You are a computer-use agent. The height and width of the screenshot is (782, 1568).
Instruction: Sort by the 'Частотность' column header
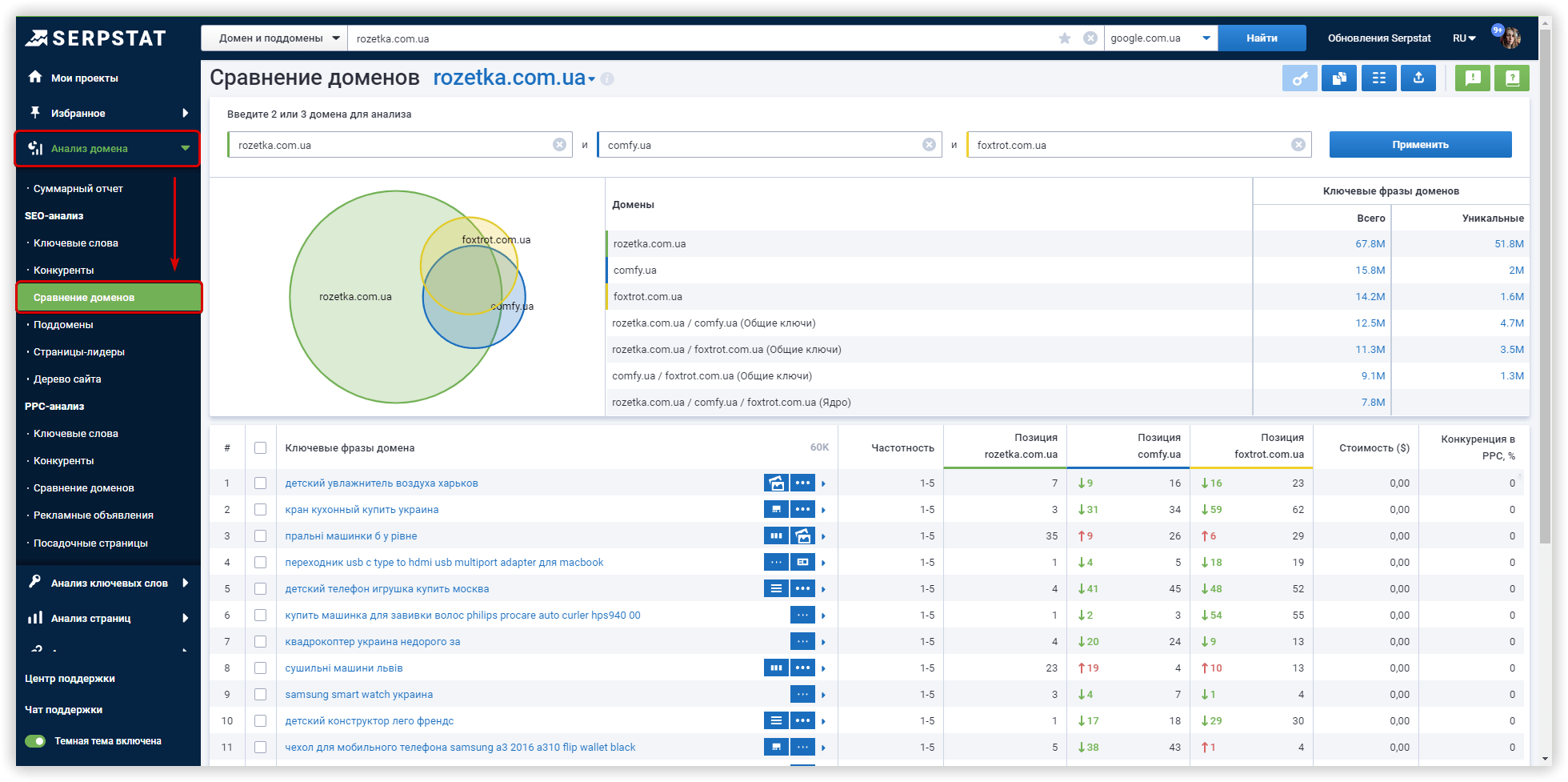(x=902, y=448)
